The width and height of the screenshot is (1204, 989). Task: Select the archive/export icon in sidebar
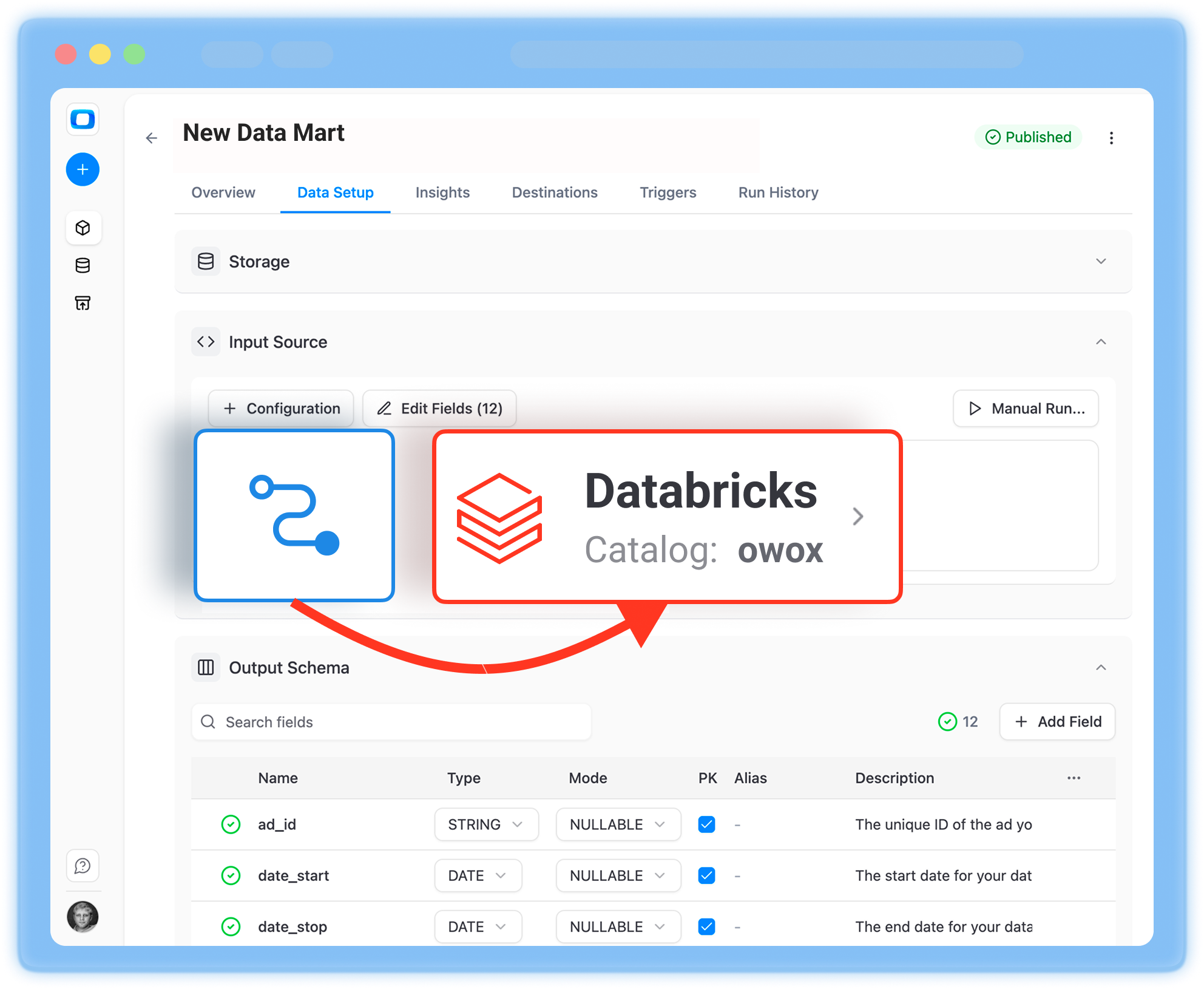pos(83,302)
